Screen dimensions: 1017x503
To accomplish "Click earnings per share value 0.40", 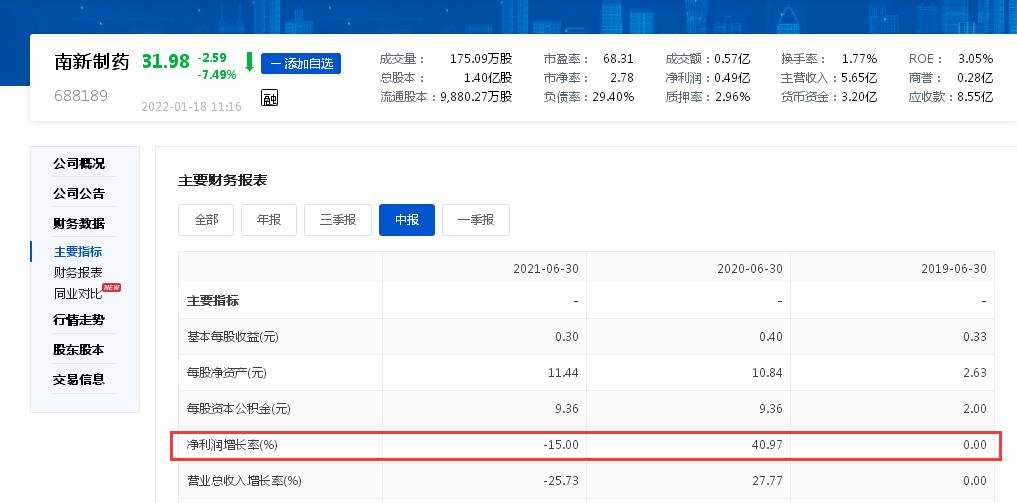I will [771, 337].
